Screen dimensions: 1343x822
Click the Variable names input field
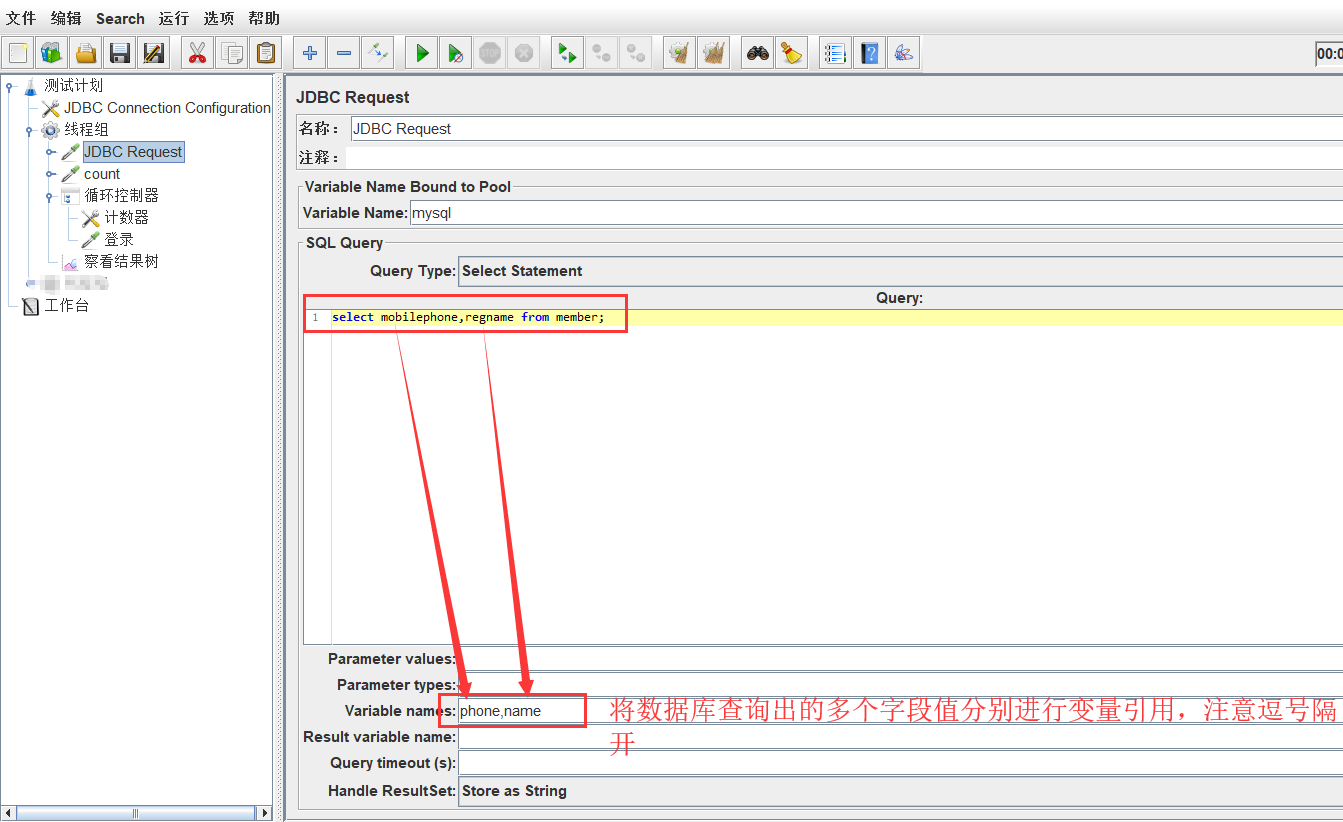[520, 712]
